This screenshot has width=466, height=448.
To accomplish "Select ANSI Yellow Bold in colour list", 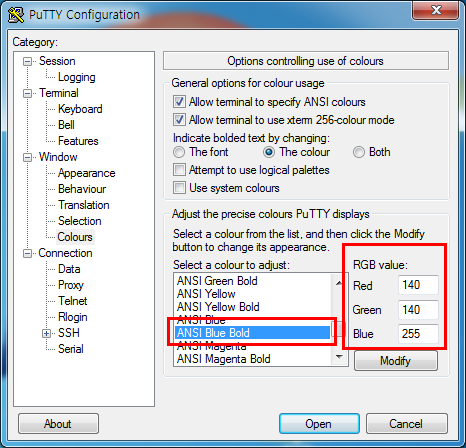I will pos(218,307).
